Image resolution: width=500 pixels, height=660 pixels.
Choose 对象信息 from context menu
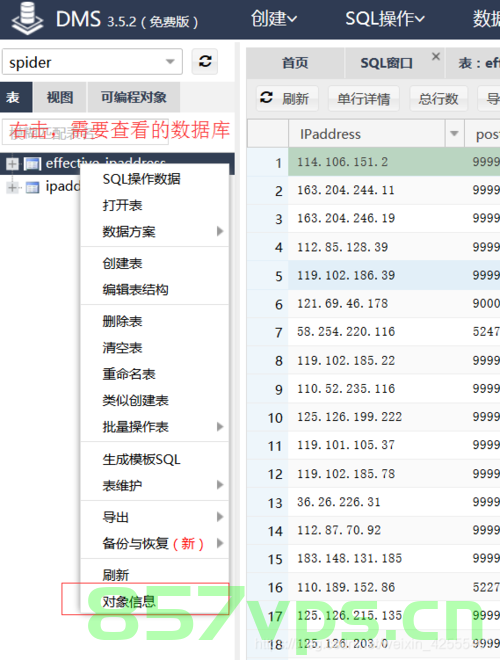[155, 601]
